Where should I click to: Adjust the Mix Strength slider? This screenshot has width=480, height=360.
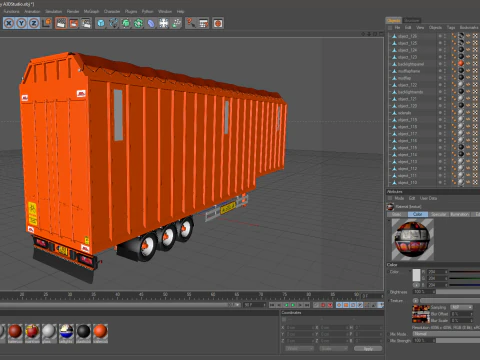(458, 341)
